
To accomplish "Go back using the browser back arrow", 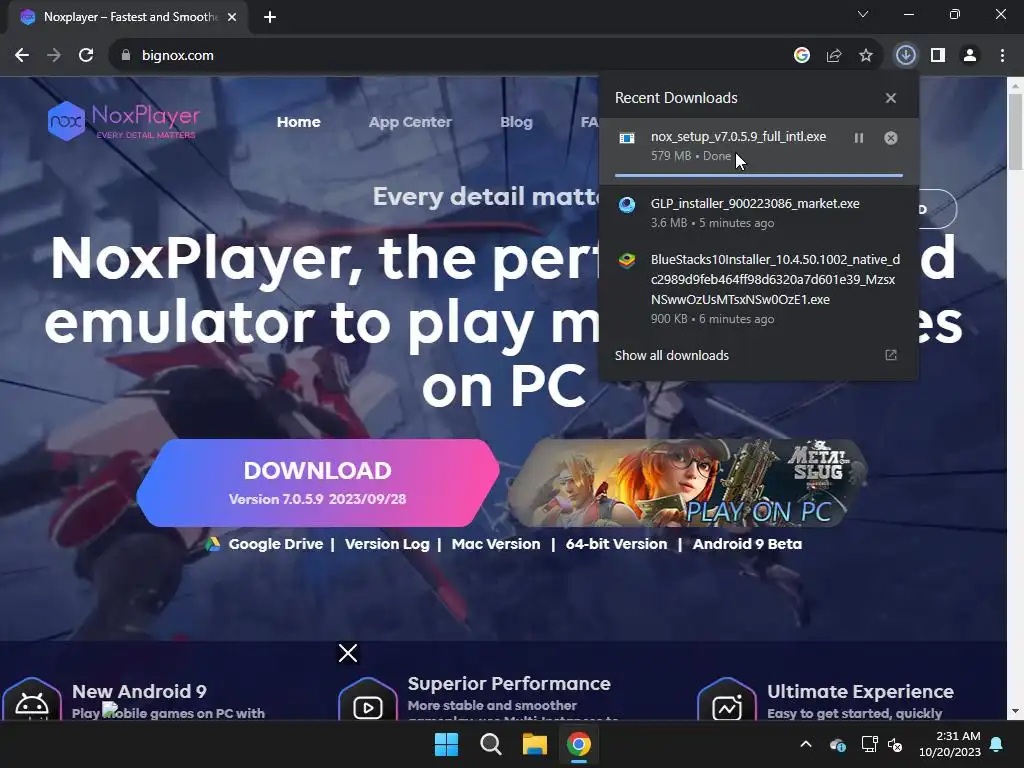I will pos(22,56).
